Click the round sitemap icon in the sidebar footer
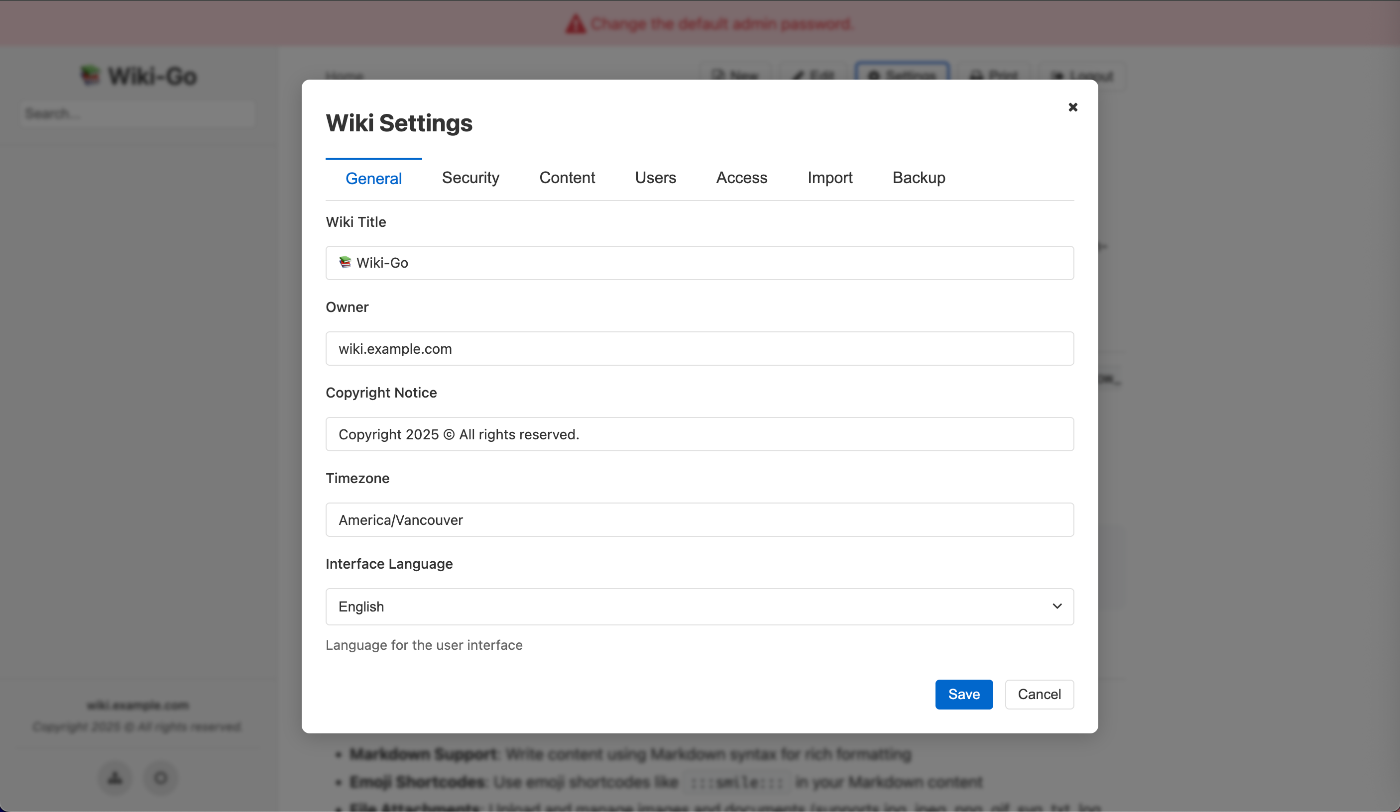 coord(115,778)
